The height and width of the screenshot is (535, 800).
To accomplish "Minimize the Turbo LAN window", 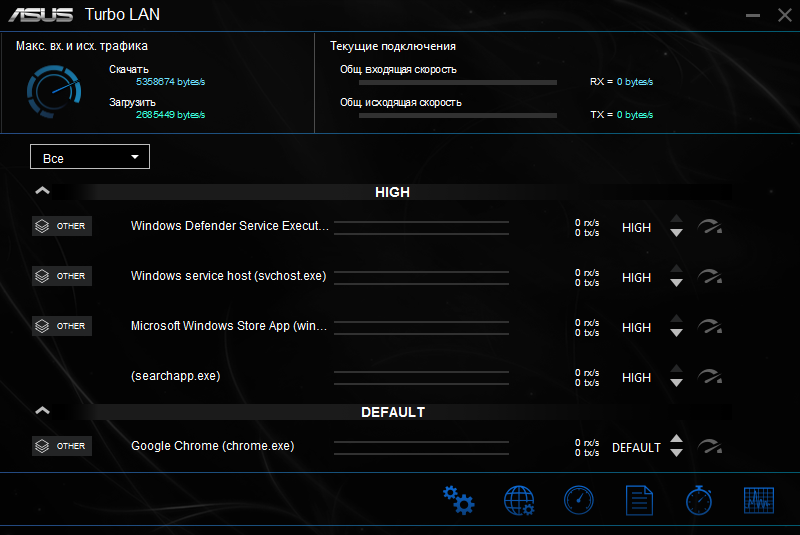I will [x=753, y=15].
